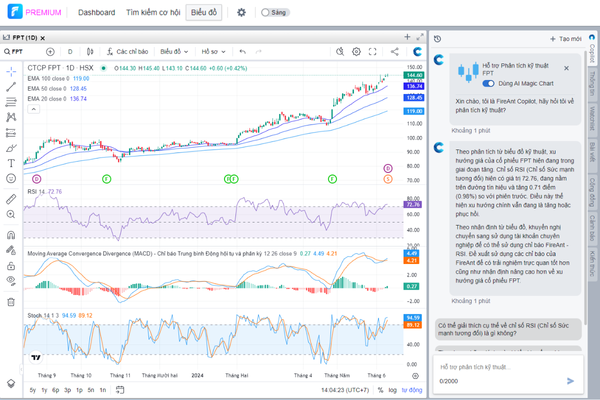This screenshot has width=600, height=400.
Task: Send the message with arrow button
Action: tap(570, 381)
